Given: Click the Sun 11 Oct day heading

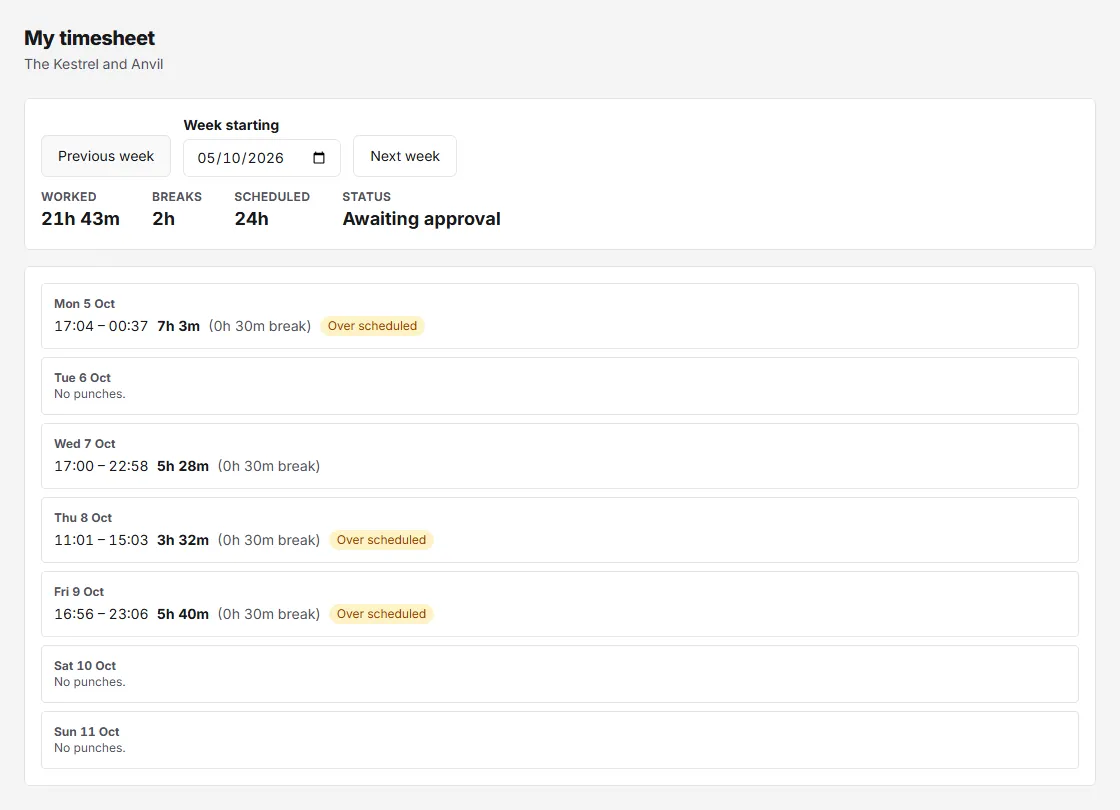Looking at the screenshot, I should (86, 731).
